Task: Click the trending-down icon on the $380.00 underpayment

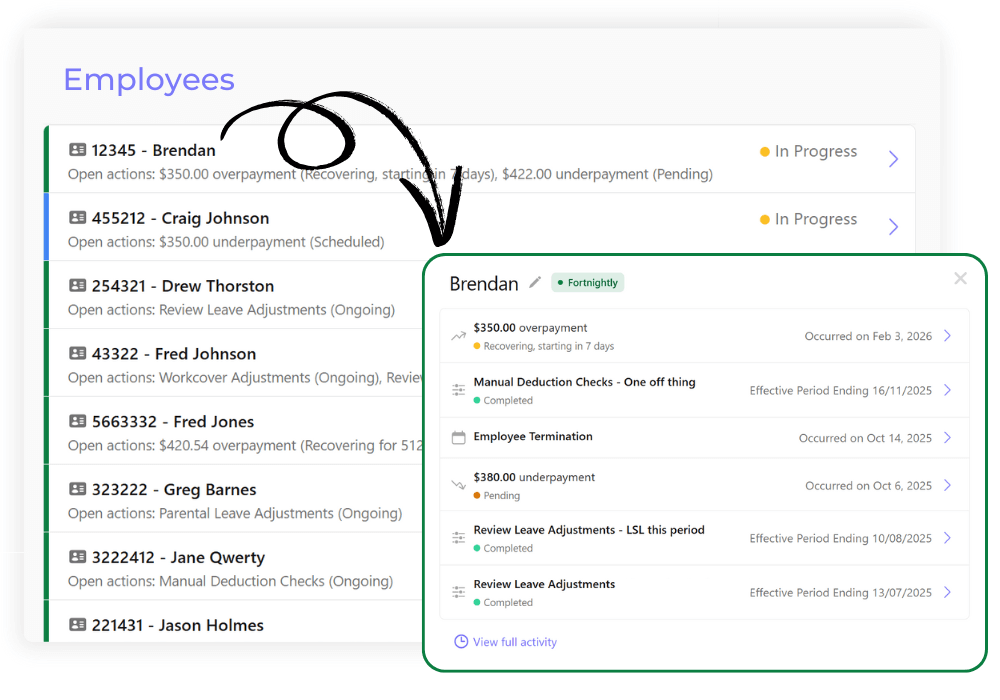Action: click(x=457, y=482)
